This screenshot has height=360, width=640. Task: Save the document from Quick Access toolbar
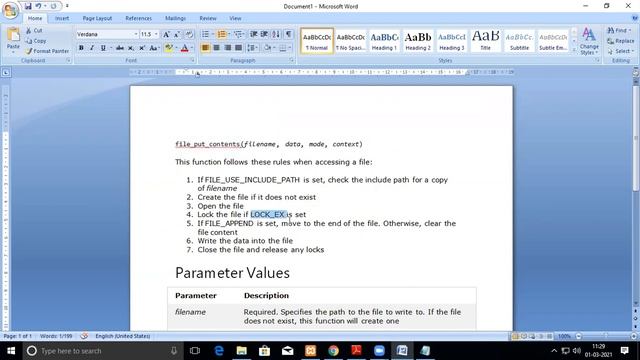(x=28, y=6)
